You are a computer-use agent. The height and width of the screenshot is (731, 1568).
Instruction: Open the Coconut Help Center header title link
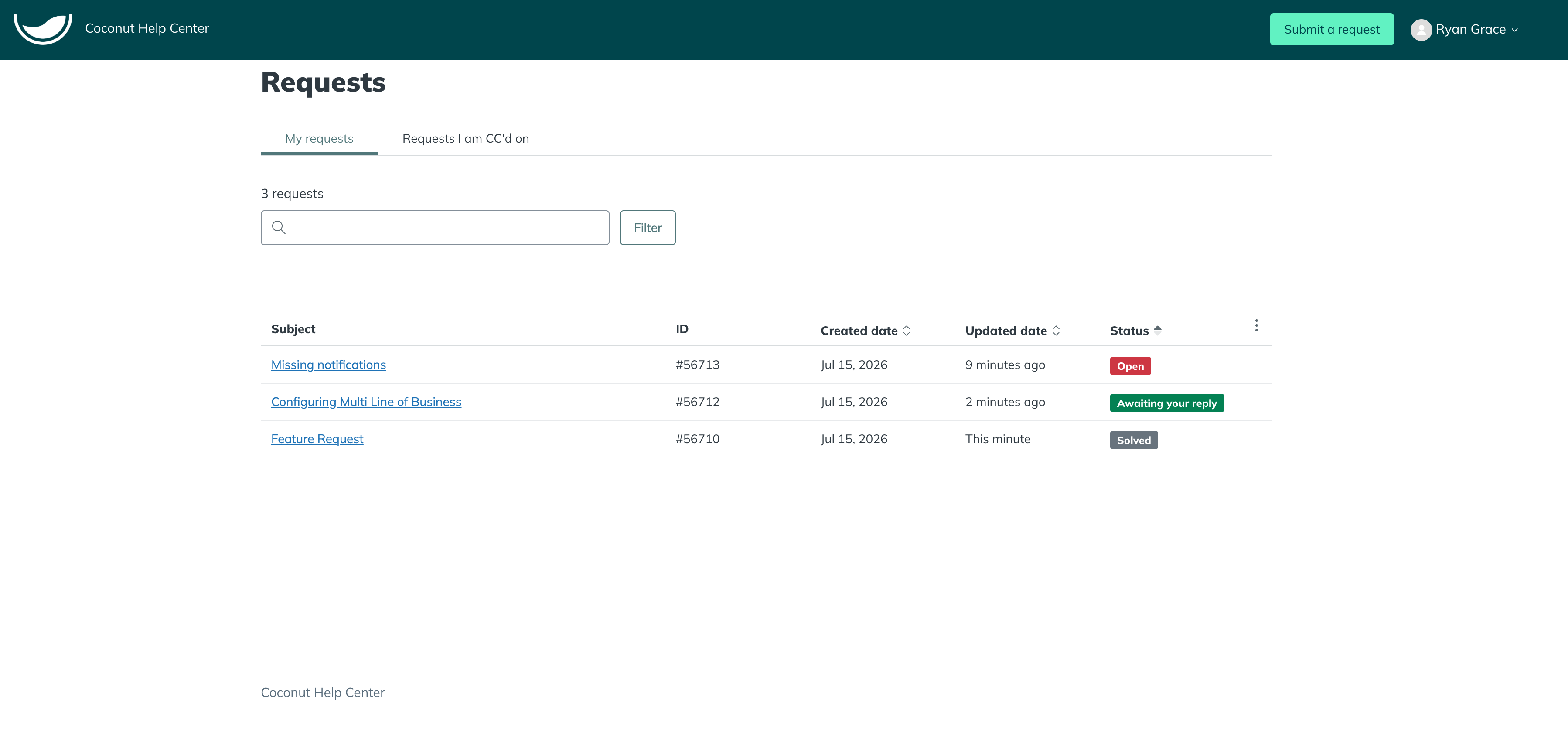[147, 29]
